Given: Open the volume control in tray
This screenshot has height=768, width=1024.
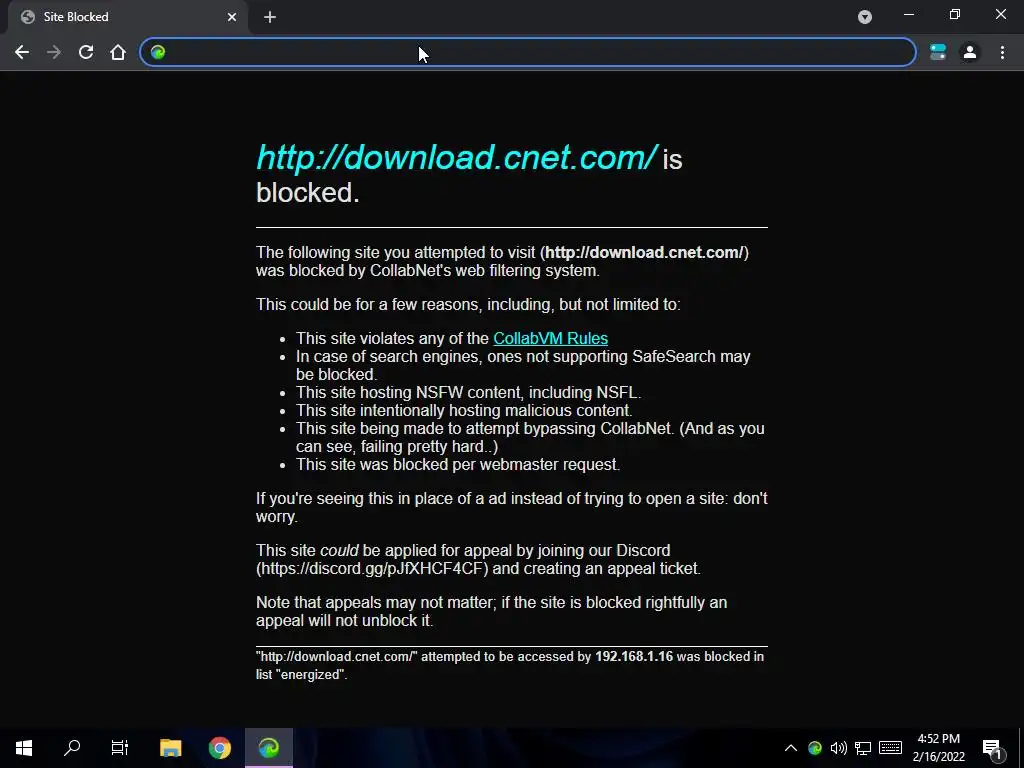Looking at the screenshot, I should pyautogui.click(x=839, y=748).
